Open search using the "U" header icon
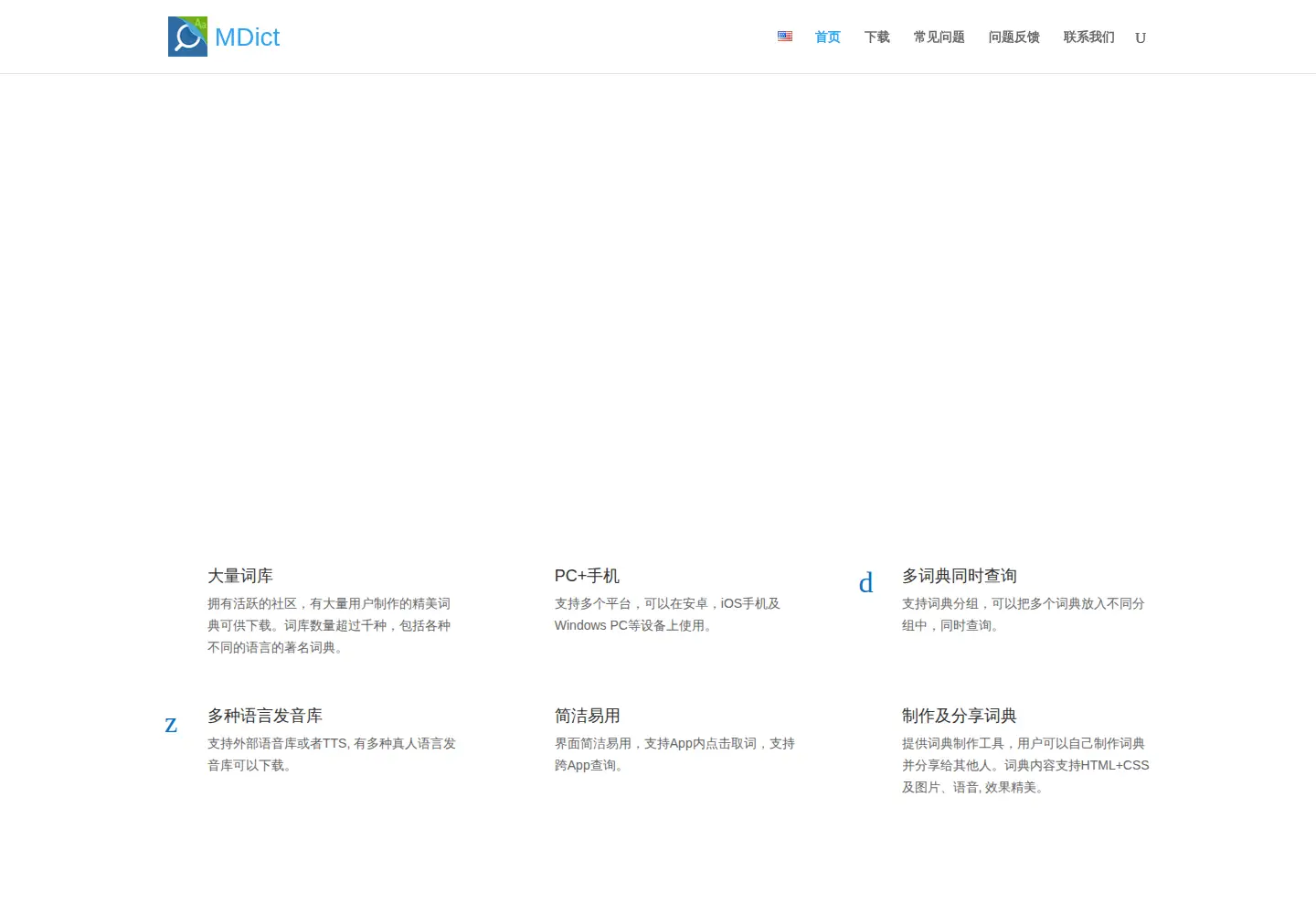 1141,37
